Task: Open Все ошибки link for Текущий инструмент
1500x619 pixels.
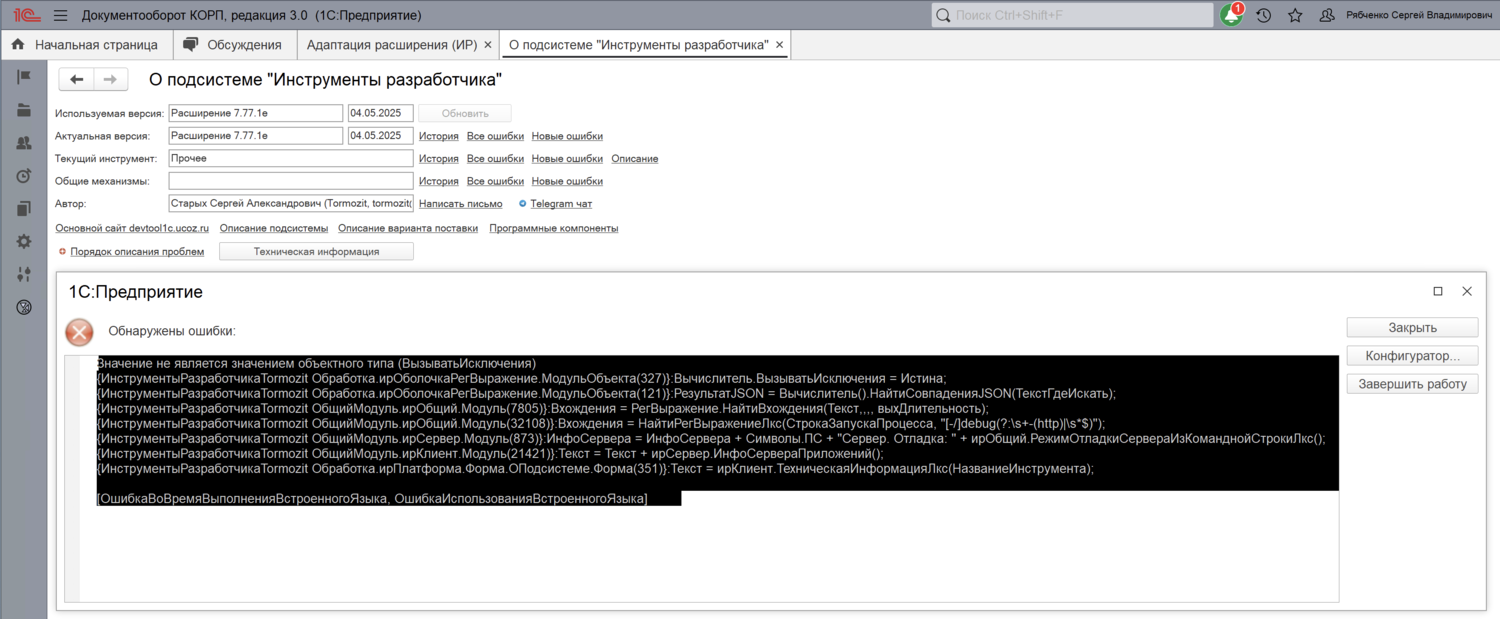Action: (495, 159)
